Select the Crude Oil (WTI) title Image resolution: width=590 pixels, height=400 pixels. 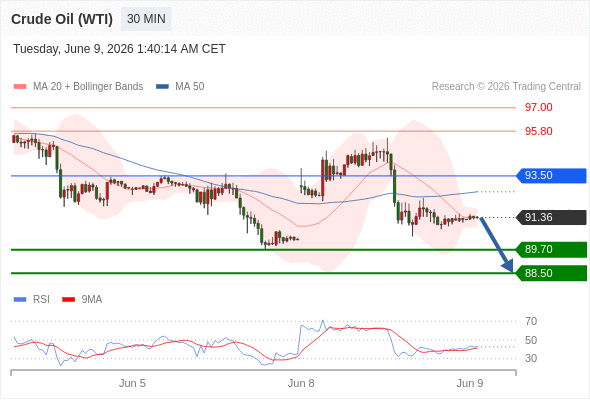click(x=62, y=19)
